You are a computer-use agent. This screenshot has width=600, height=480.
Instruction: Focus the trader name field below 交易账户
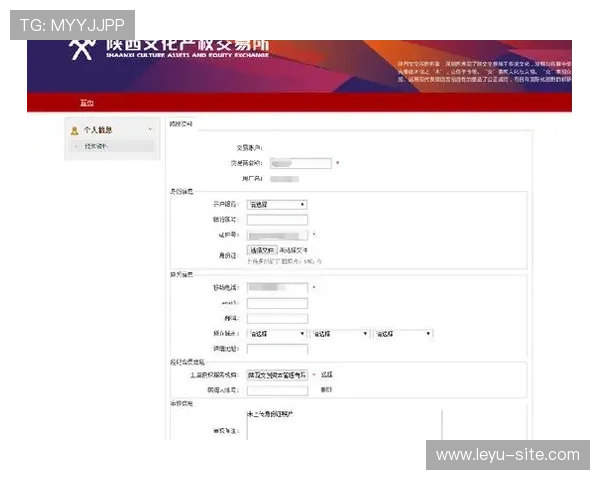pos(301,163)
